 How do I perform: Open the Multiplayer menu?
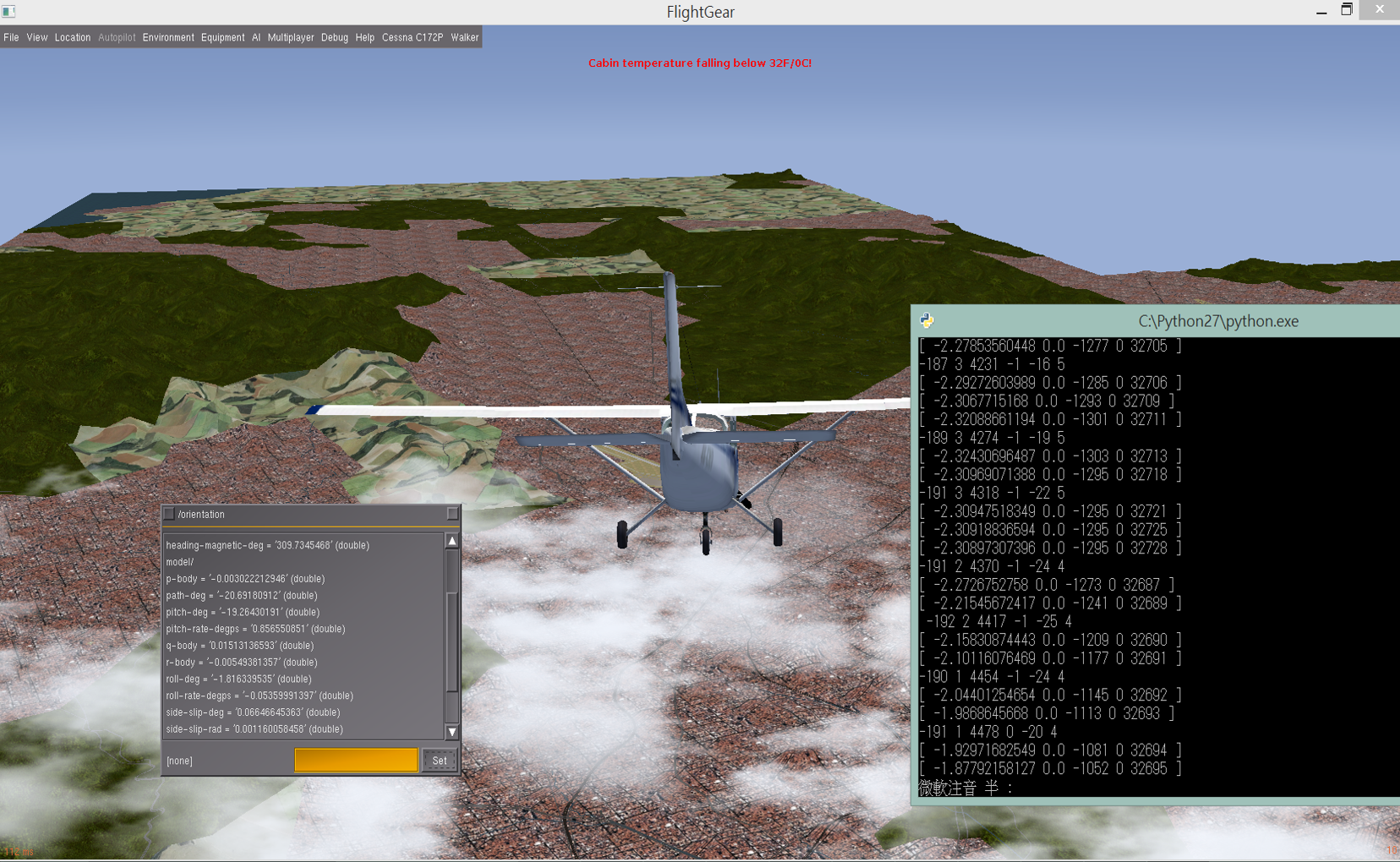(x=291, y=37)
